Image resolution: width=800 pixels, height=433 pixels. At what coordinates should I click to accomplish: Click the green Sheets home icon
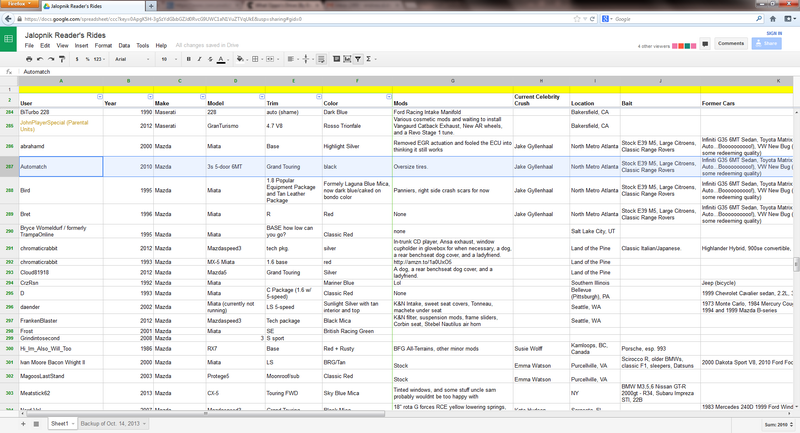click(8, 39)
